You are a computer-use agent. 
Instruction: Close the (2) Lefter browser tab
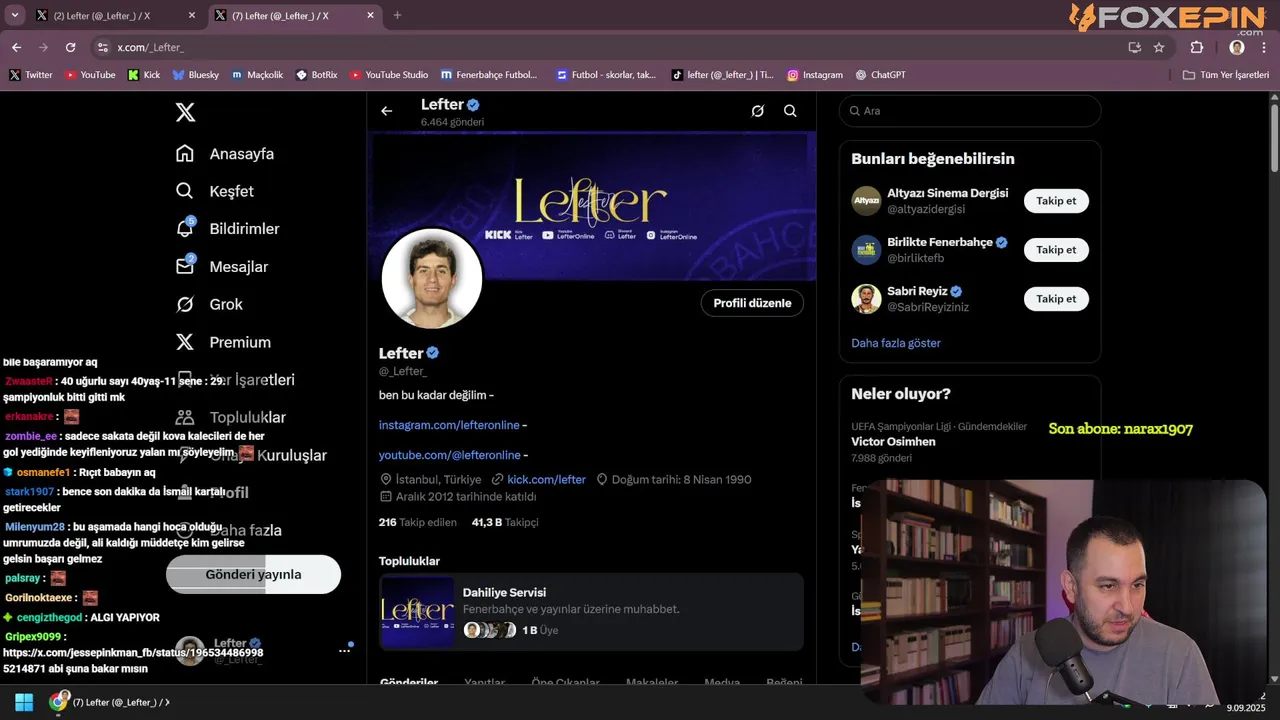click(192, 15)
